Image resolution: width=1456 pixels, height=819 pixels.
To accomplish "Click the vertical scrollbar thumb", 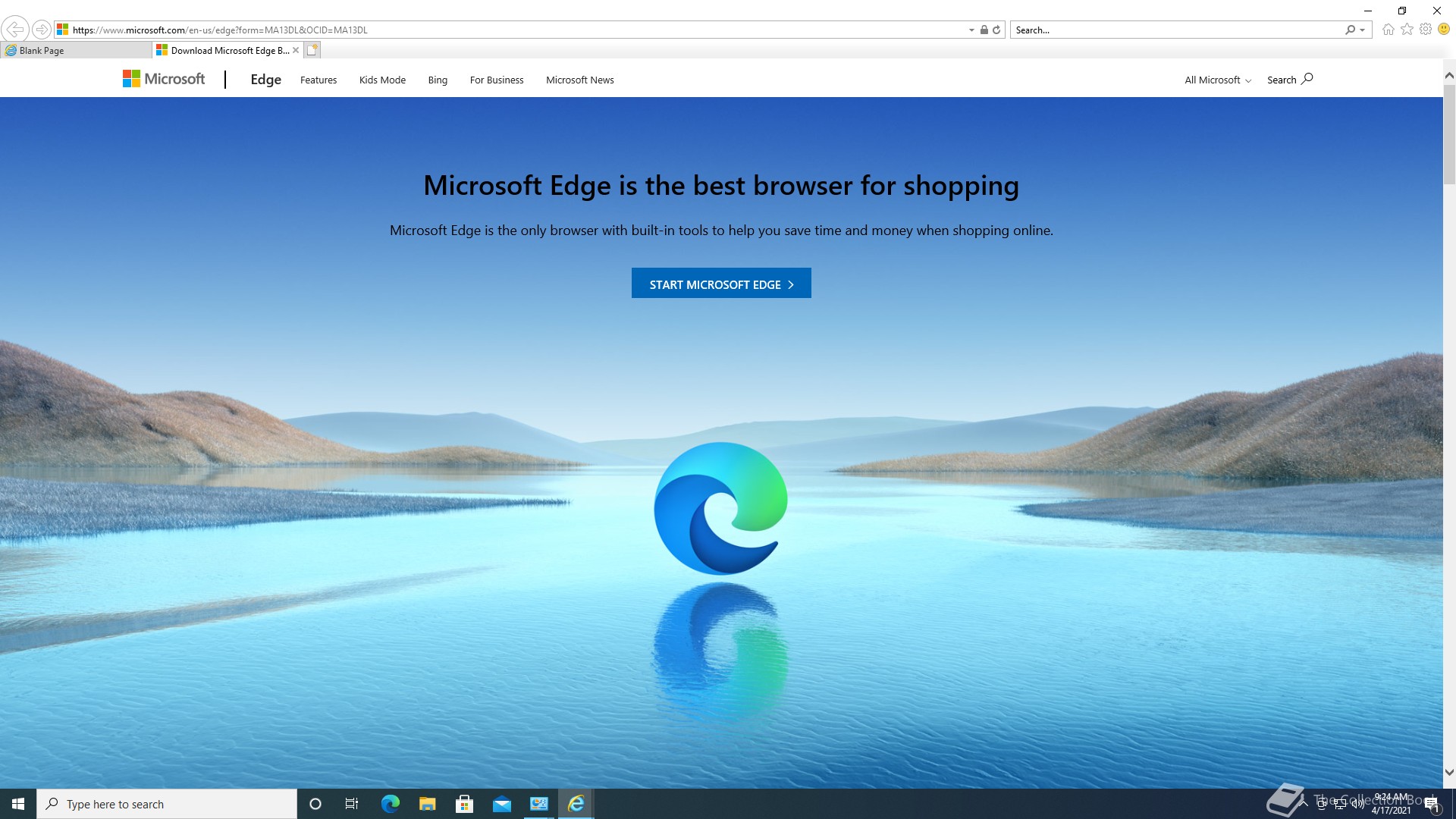I will point(1449,133).
